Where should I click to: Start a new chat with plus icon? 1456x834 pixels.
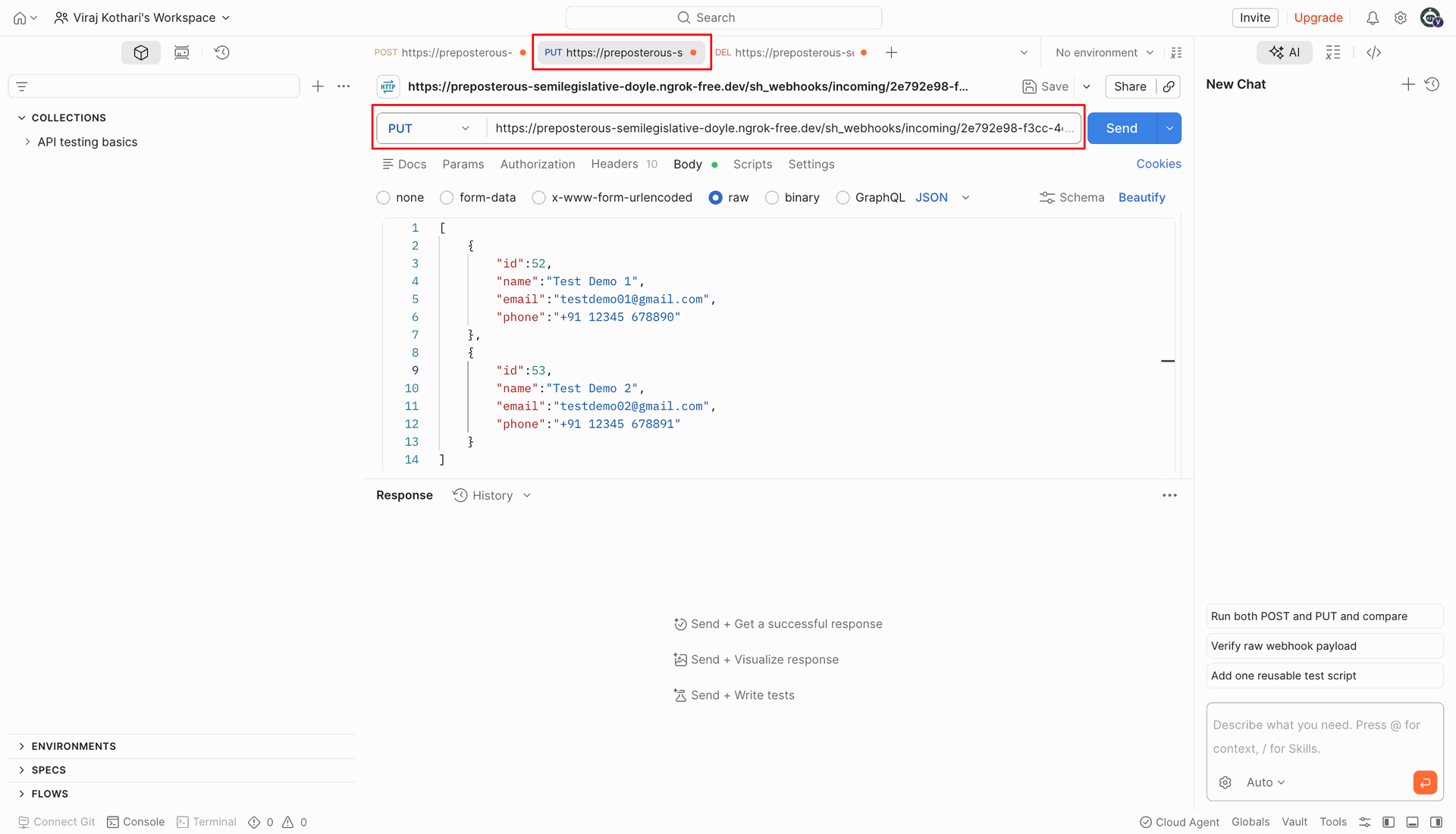(x=1408, y=84)
